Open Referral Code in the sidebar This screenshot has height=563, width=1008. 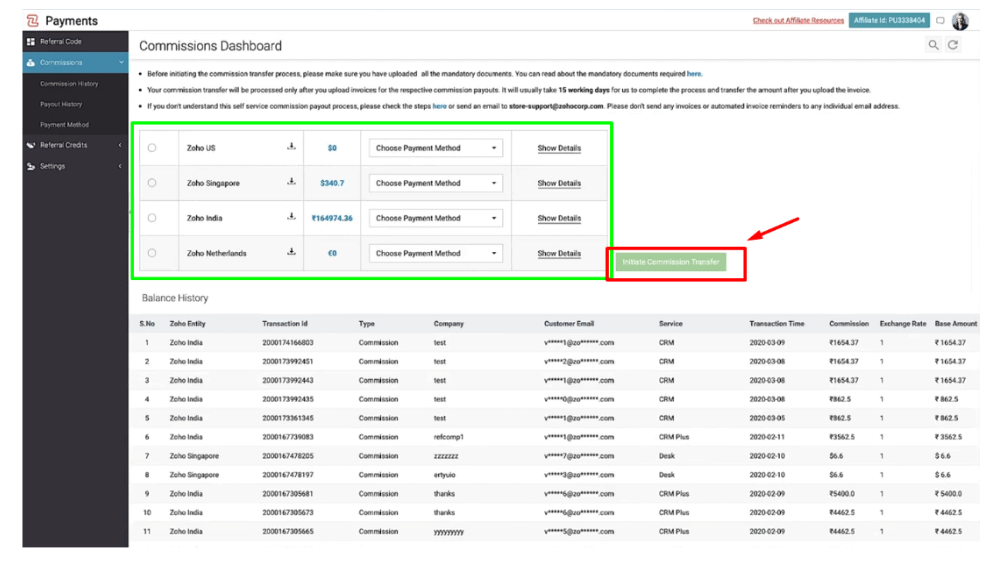[60, 42]
